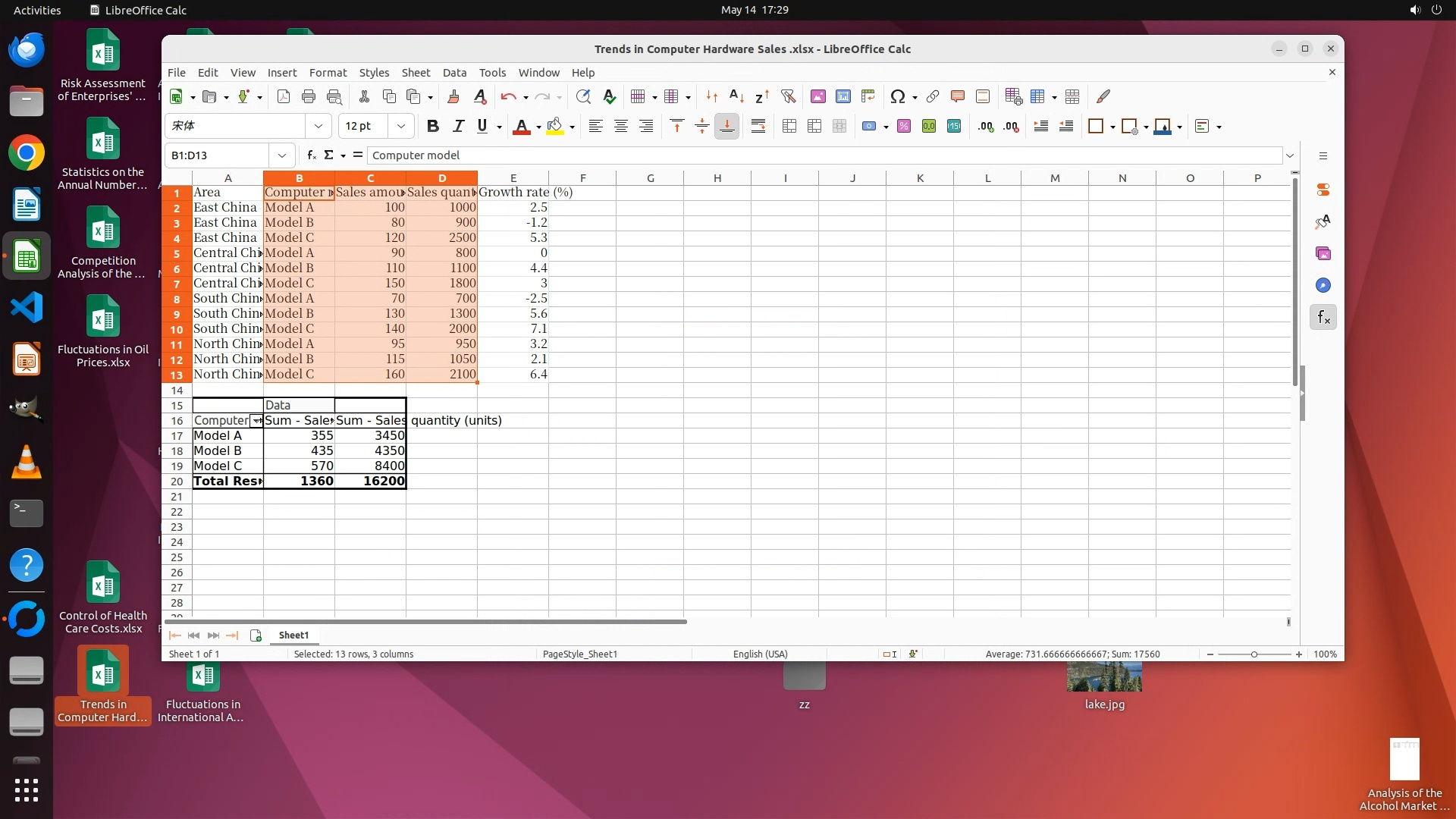
Task: Toggle bold formatting
Action: click(x=432, y=127)
